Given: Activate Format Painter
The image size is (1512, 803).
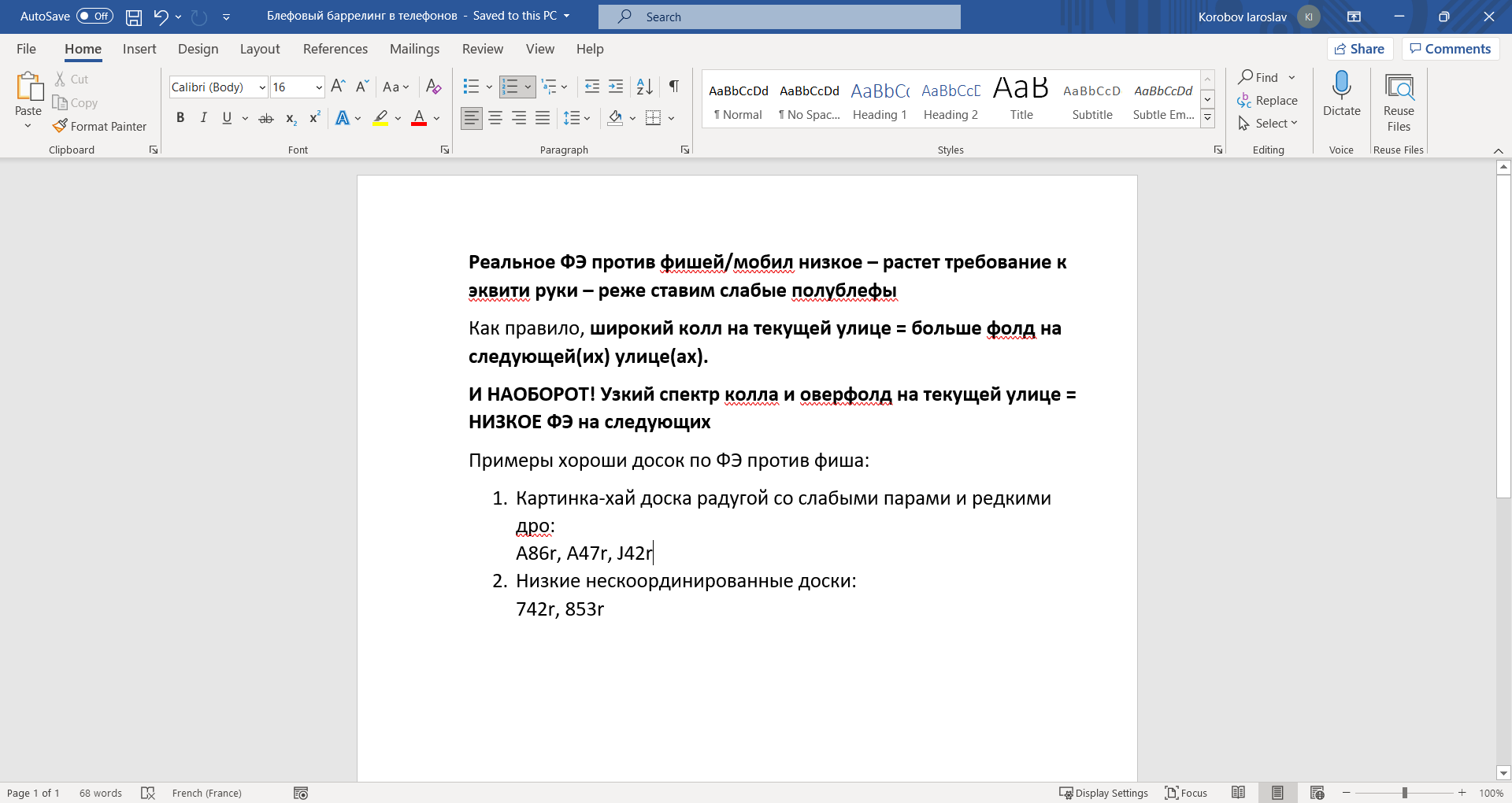Looking at the screenshot, I should [100, 126].
